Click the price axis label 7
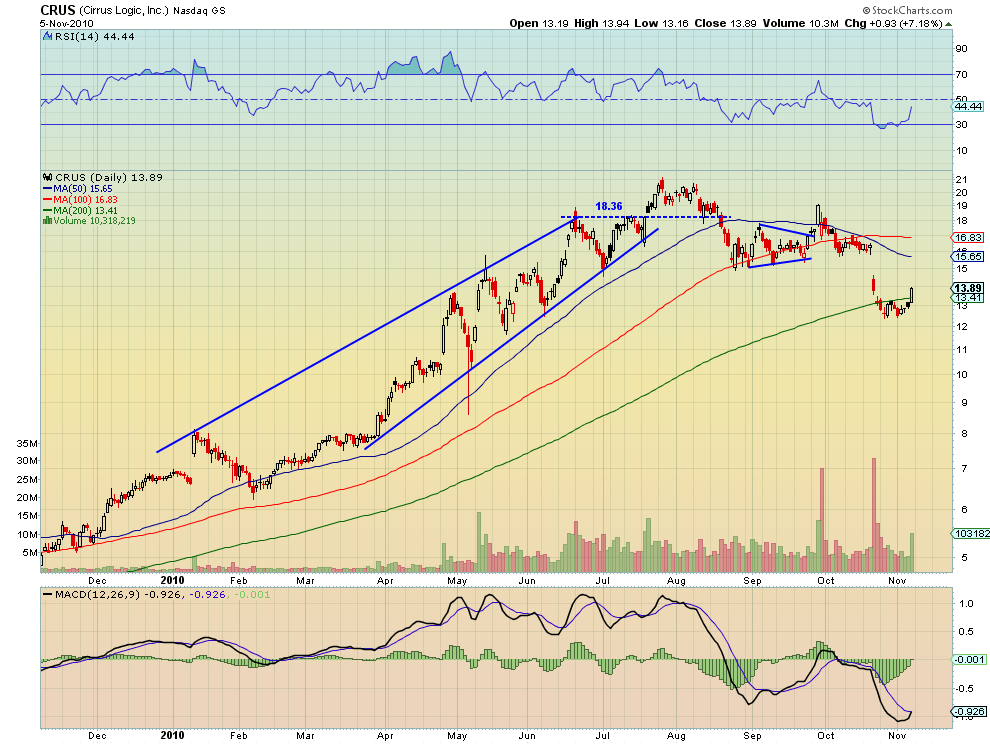The width and height of the screenshot is (990, 744). [x=963, y=468]
